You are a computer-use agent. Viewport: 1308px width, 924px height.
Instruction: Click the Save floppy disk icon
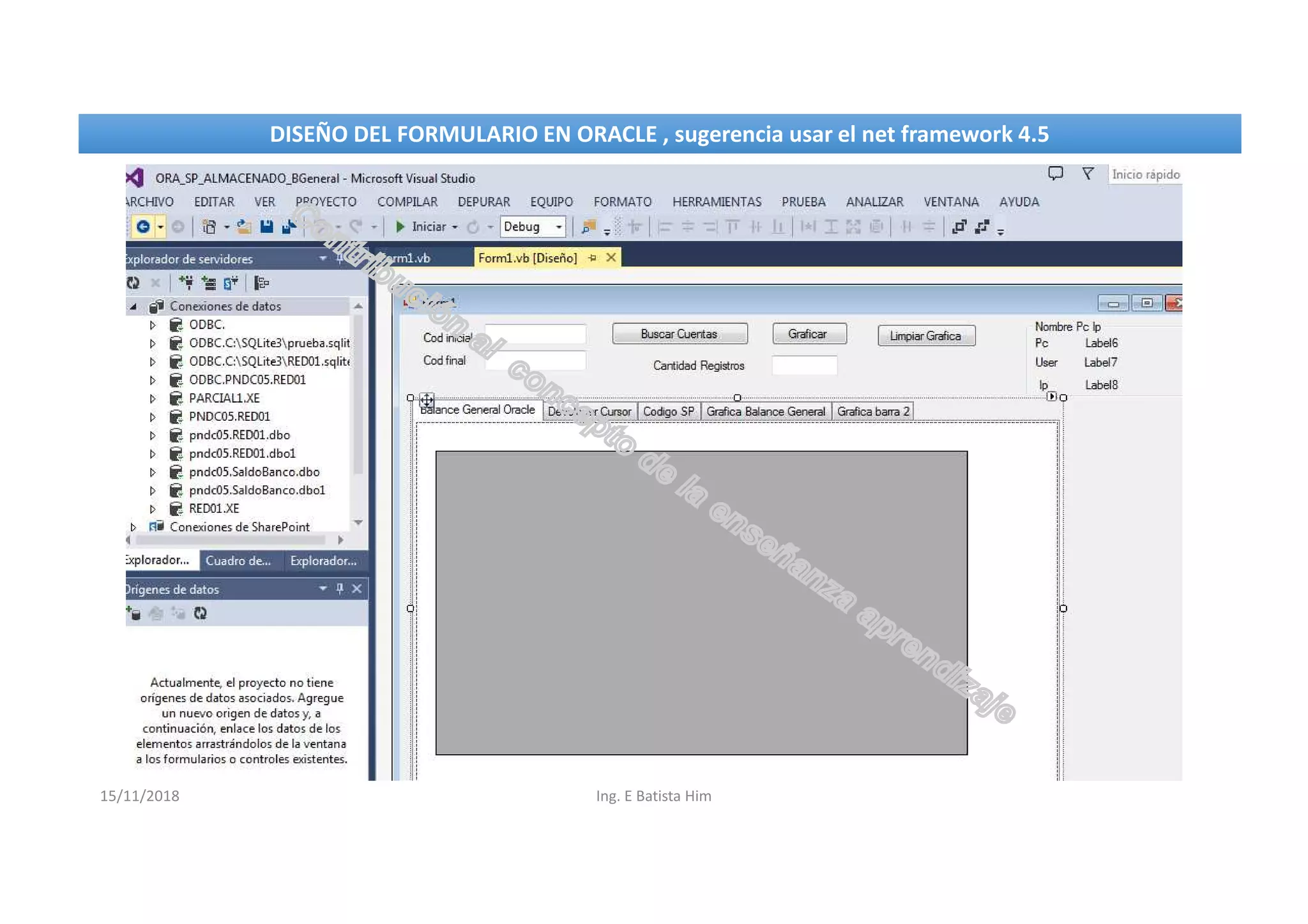coord(267,227)
